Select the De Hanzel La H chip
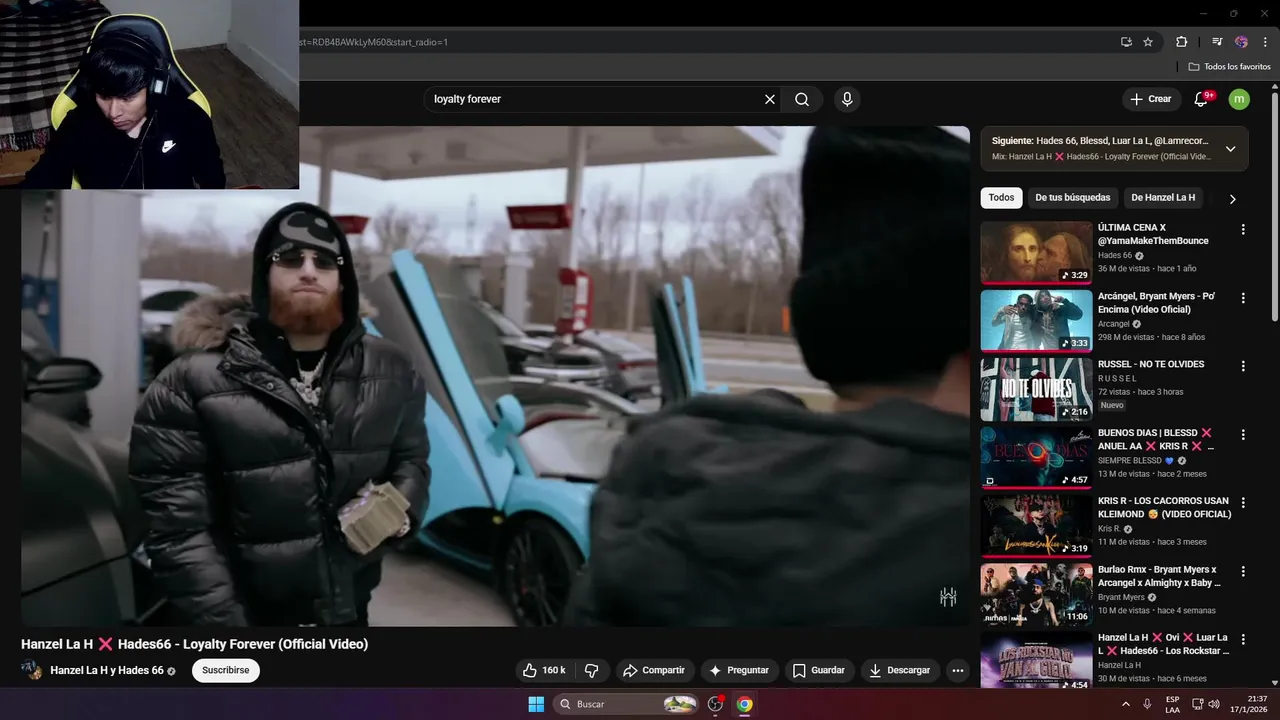The image size is (1280, 720). pos(1163,198)
